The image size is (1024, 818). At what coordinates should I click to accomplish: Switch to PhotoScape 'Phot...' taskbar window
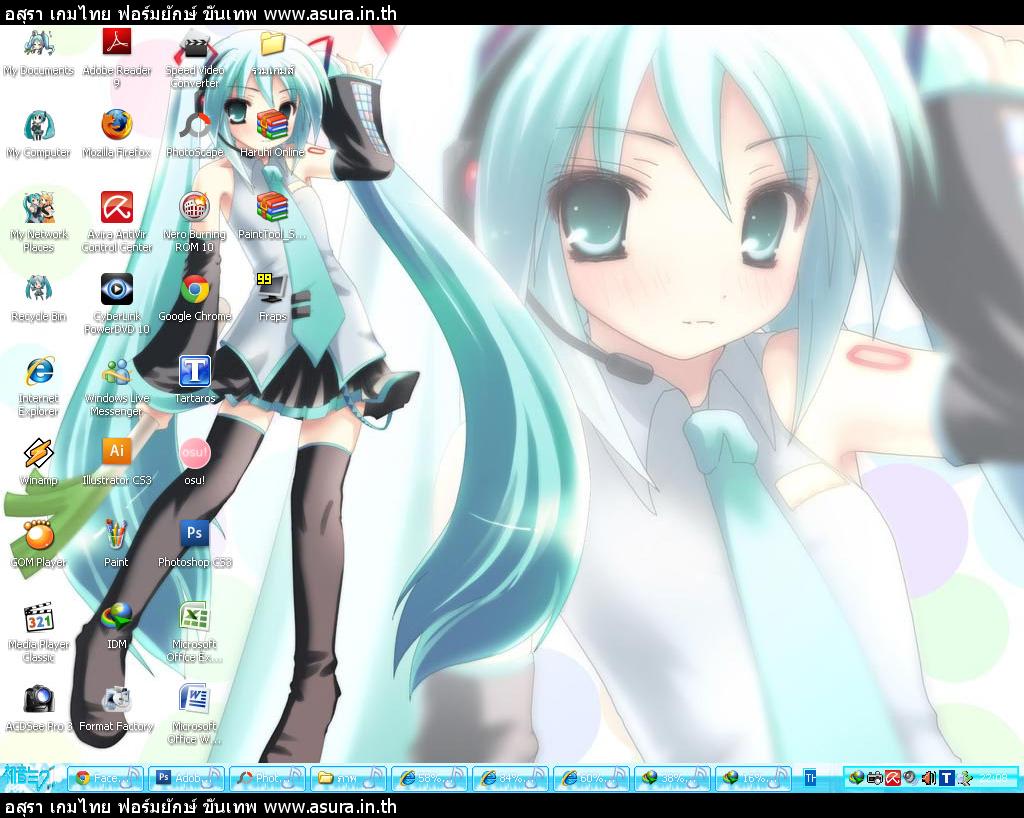pyautogui.click(x=268, y=778)
